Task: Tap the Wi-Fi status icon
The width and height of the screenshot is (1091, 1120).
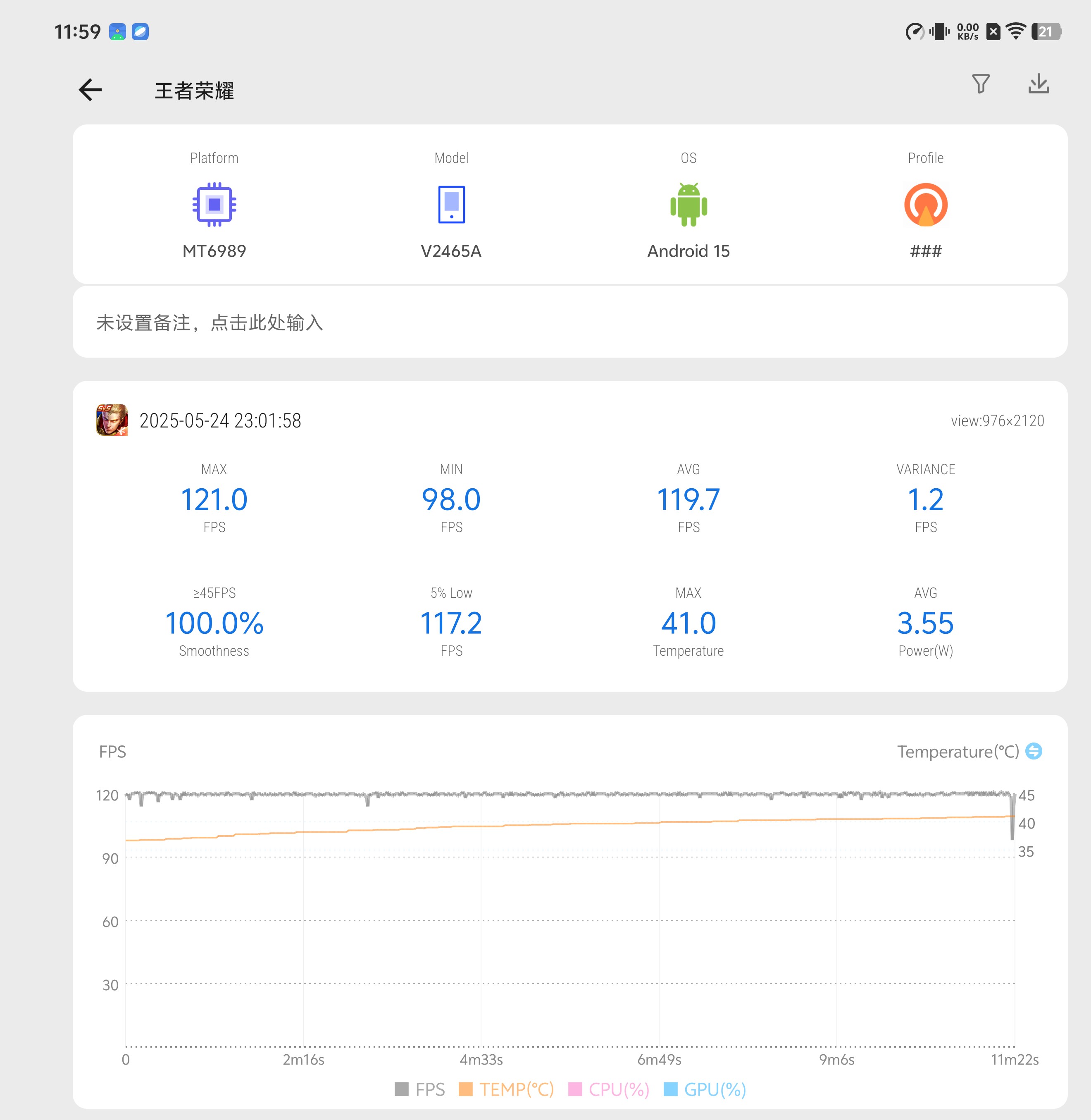Action: [1016, 31]
